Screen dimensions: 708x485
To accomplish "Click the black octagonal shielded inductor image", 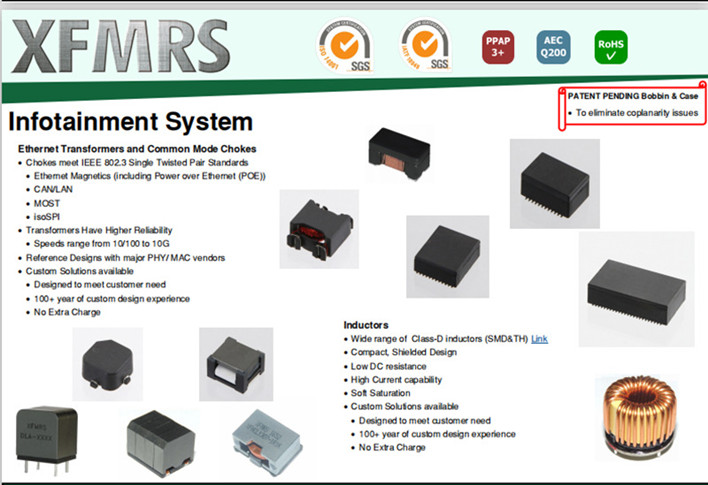I will pyautogui.click(x=108, y=363).
